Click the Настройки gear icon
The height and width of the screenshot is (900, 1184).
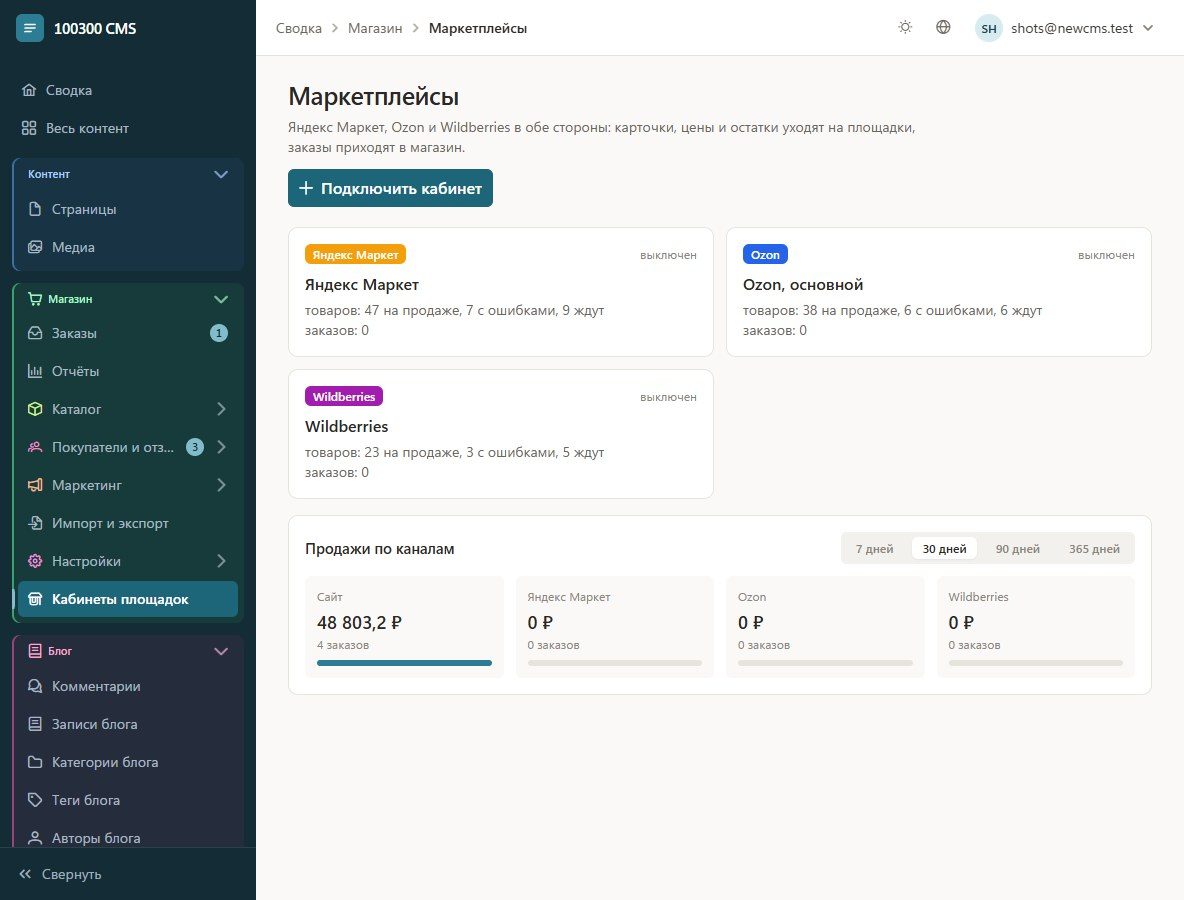[x=35, y=561]
